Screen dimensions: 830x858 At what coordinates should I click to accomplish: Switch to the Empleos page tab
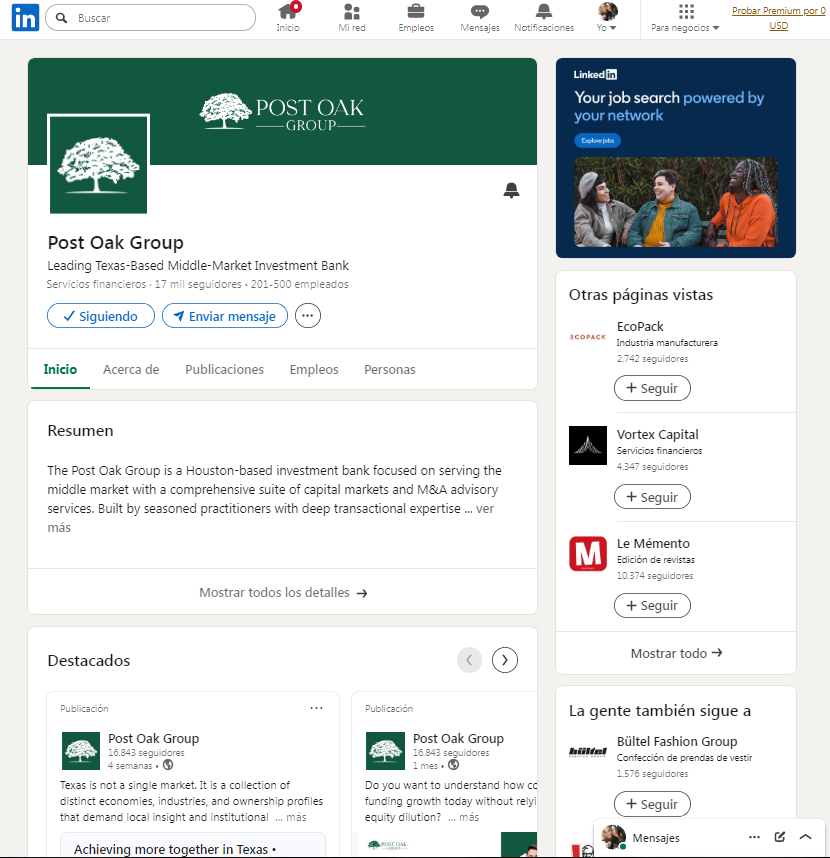pyautogui.click(x=314, y=370)
